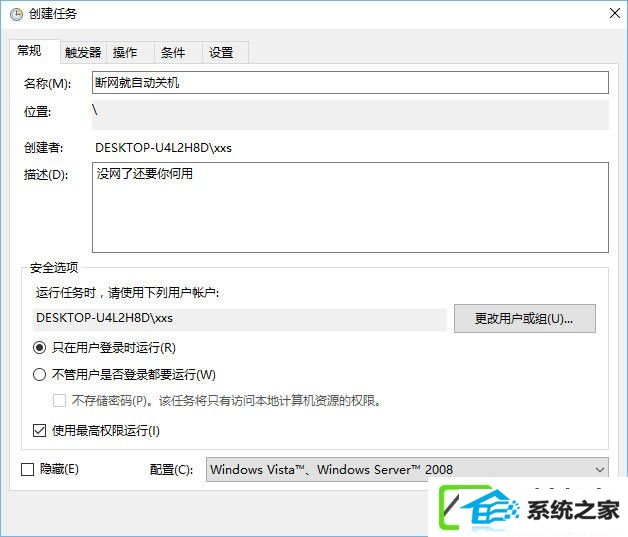Uncheck 使用最高权限运行 checkbox
This screenshot has height=537, width=628.
pos(39,431)
